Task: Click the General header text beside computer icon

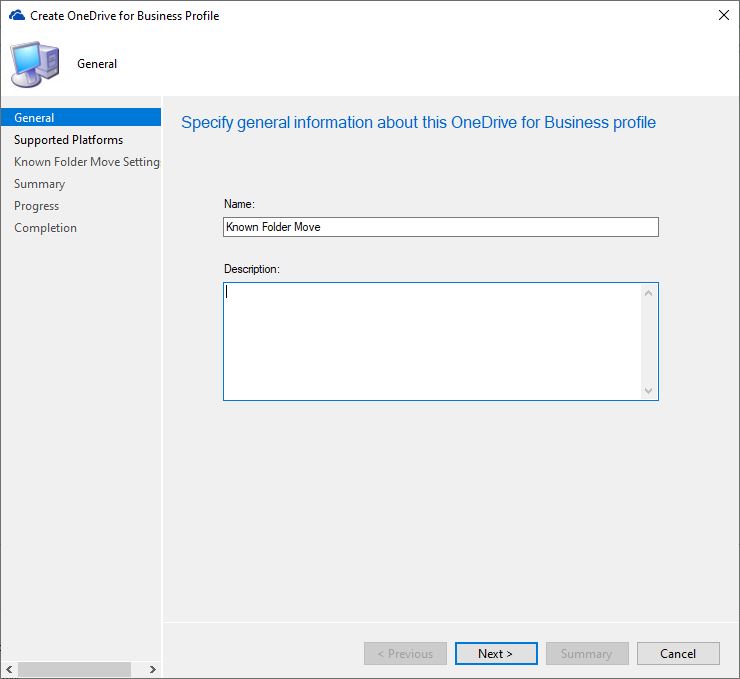Action: 97,64
